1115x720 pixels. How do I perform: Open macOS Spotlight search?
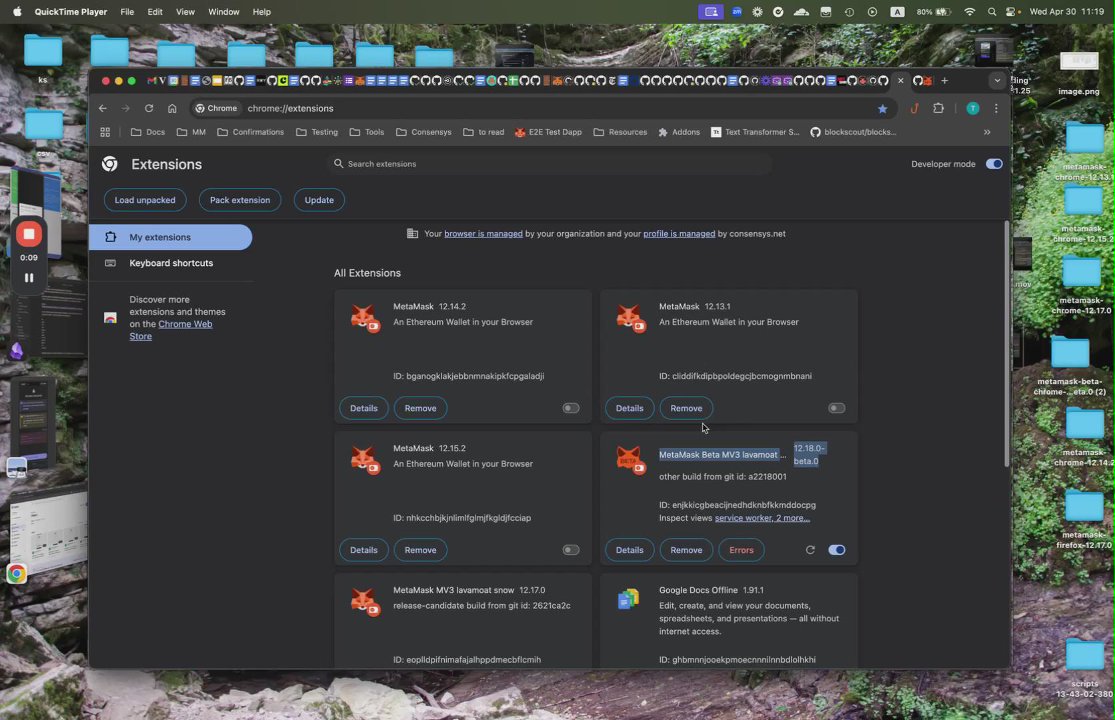pos(992,12)
